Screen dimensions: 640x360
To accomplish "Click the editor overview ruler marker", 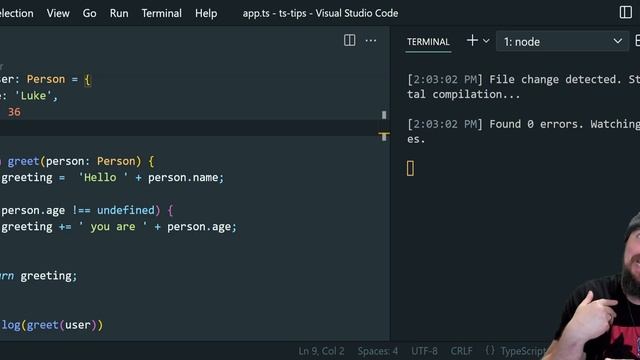I will 384,136.
